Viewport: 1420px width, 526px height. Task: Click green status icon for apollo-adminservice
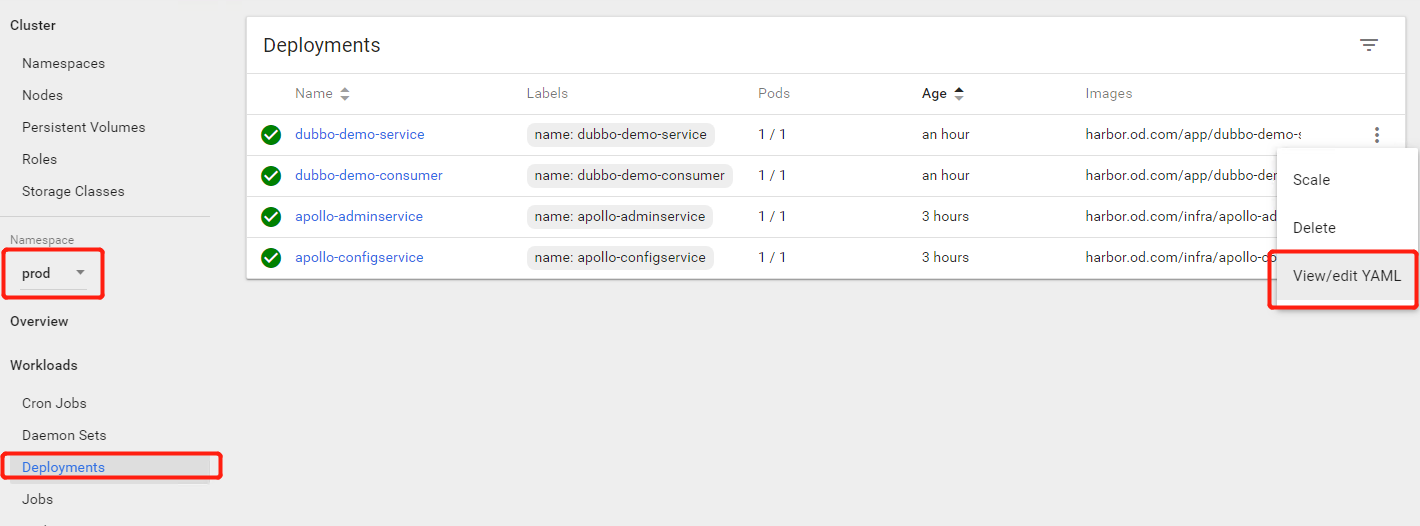[271, 217]
